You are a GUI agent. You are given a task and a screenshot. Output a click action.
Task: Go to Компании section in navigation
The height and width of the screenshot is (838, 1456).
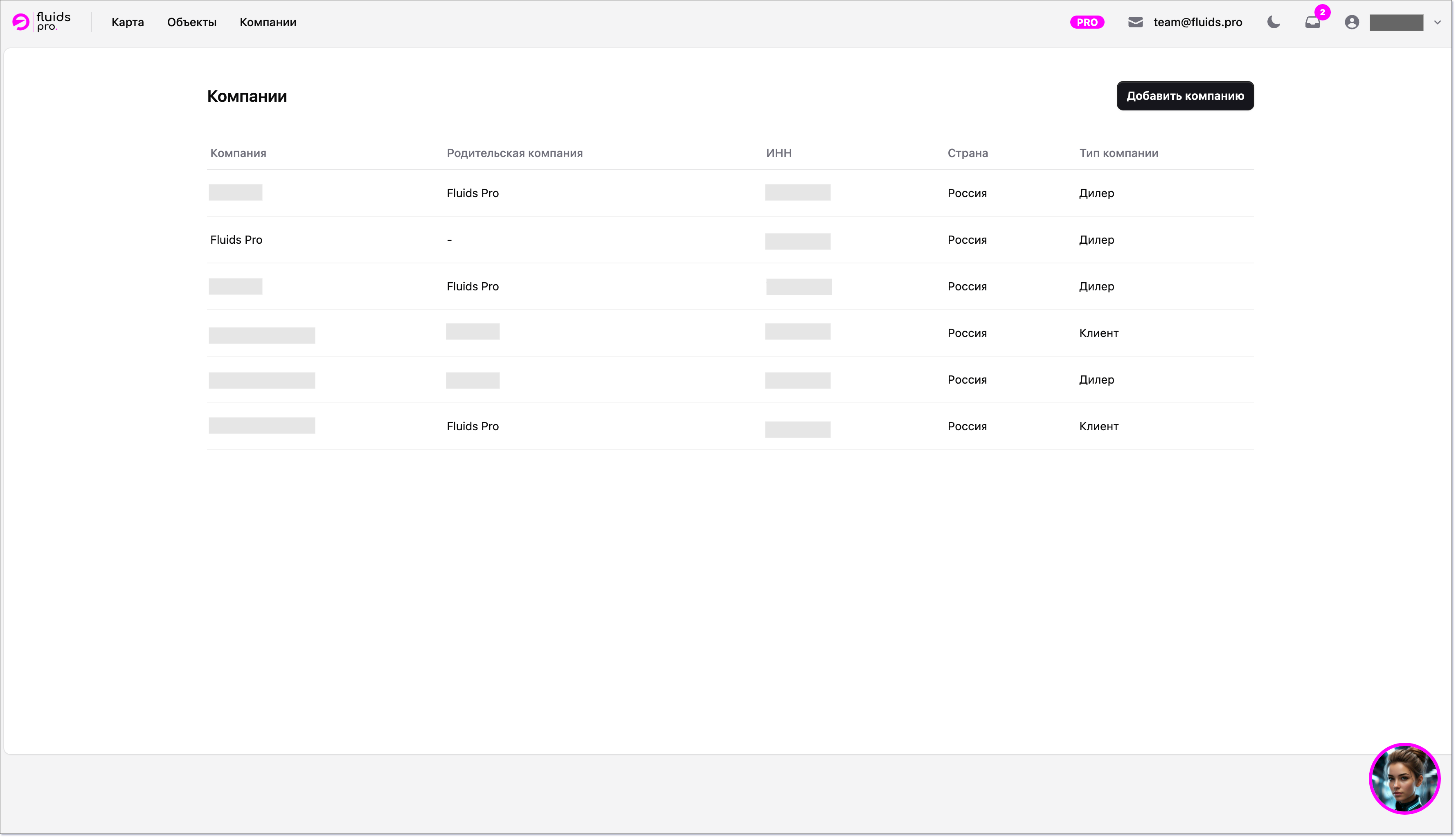pos(268,22)
